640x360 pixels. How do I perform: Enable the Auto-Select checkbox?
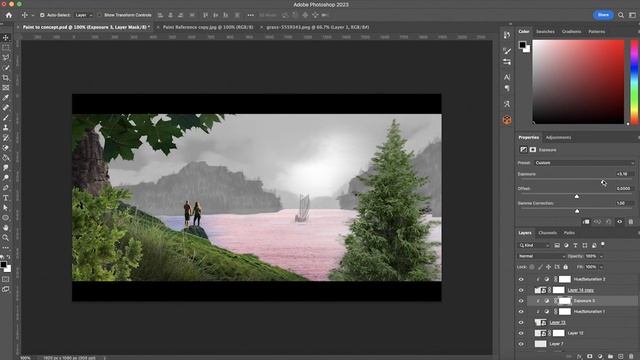point(42,15)
